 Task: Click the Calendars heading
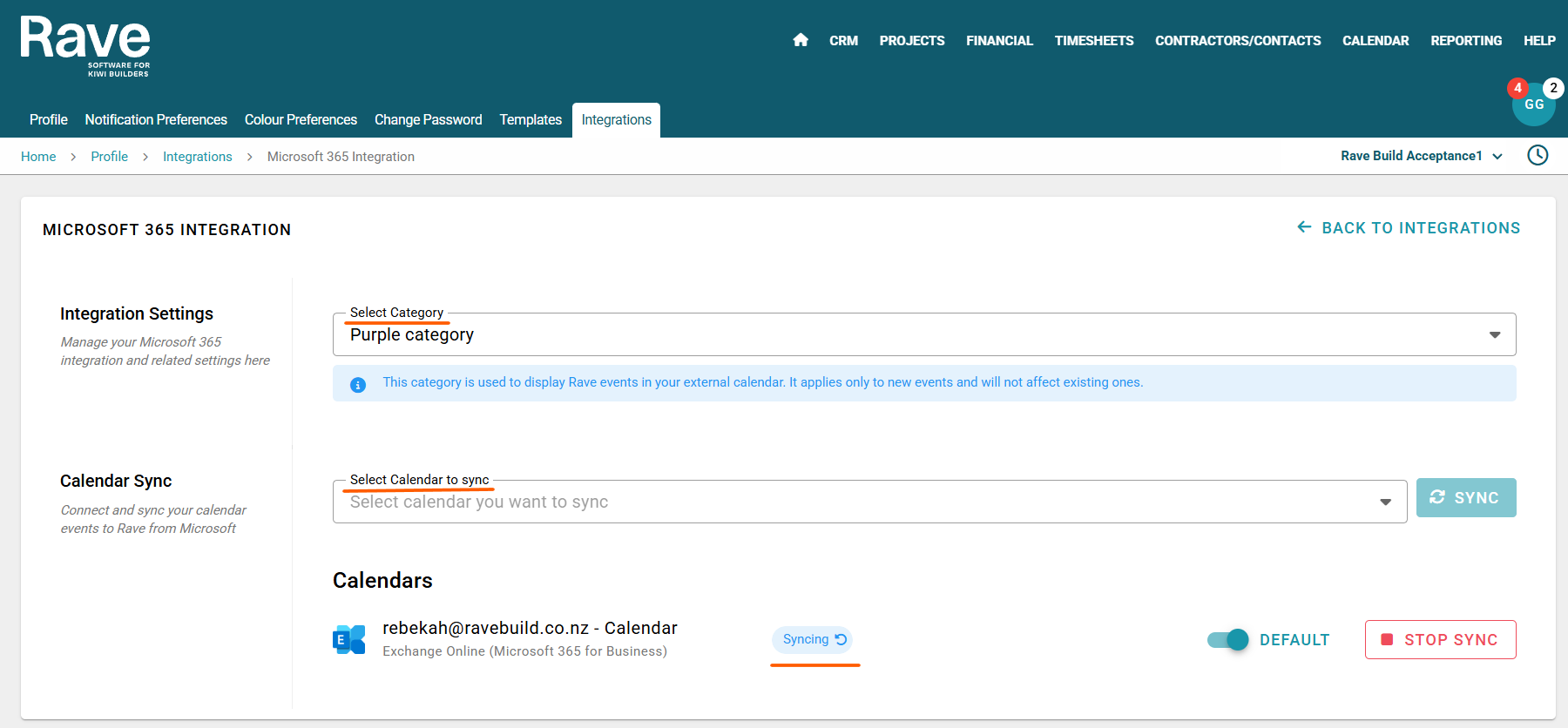tap(382, 580)
